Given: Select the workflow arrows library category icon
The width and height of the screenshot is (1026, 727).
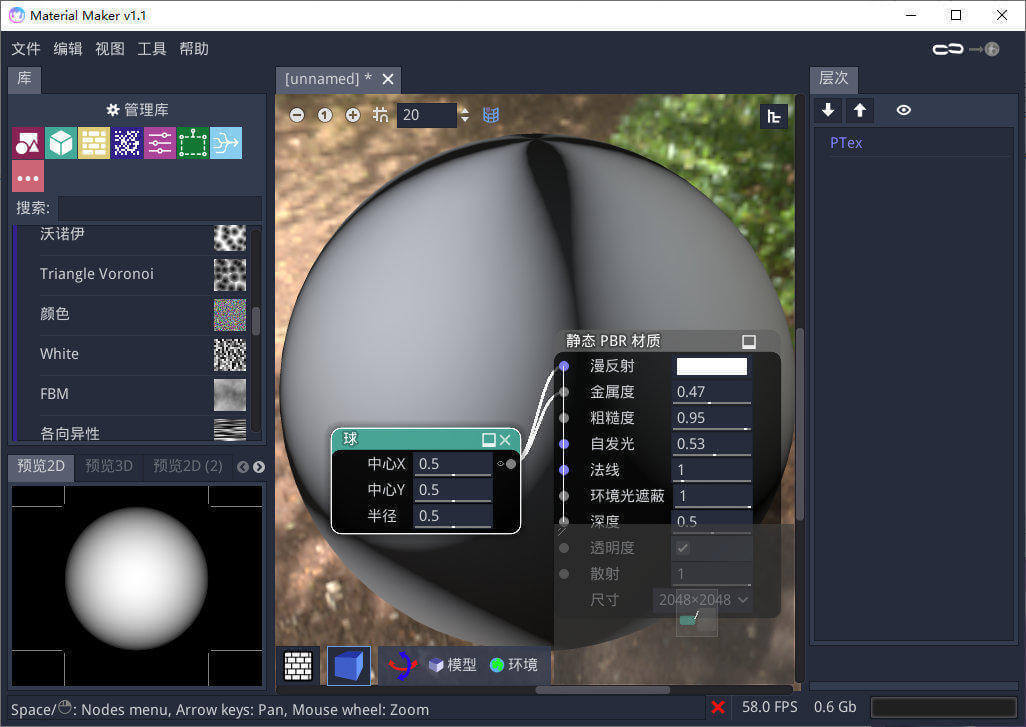Looking at the screenshot, I should tap(226, 143).
